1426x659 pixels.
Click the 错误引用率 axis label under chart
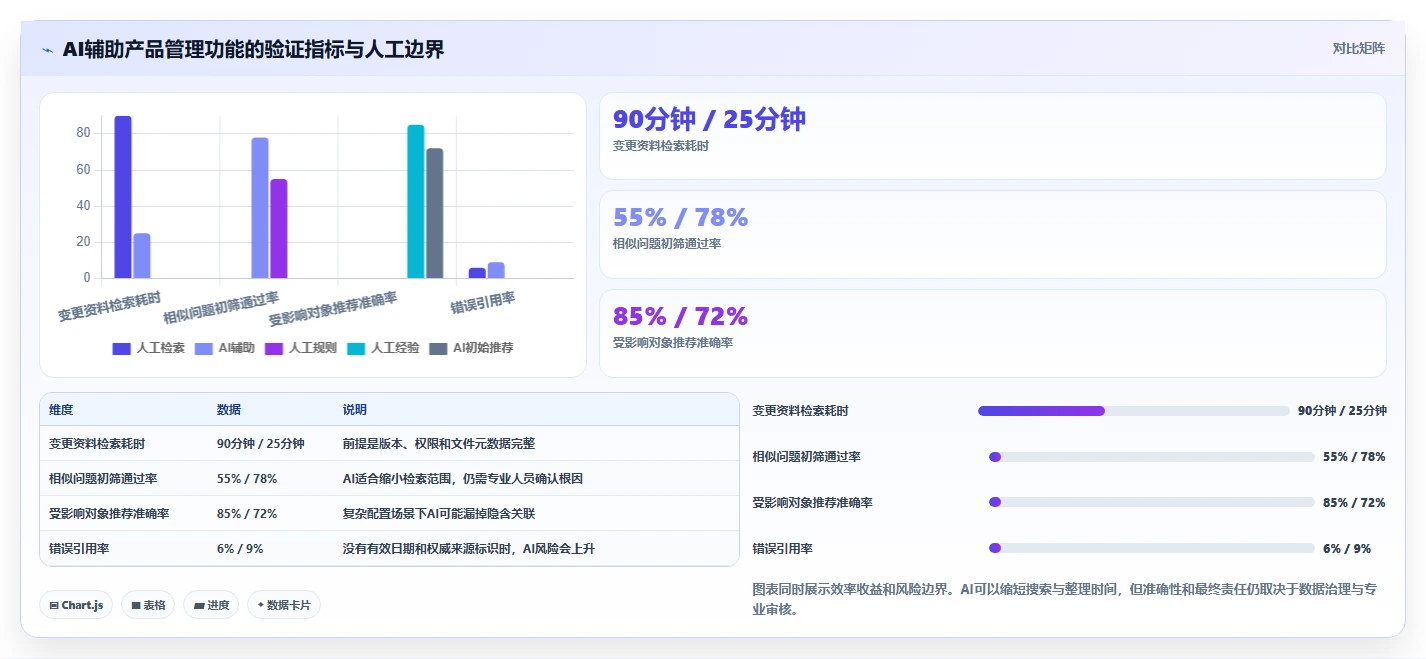click(x=483, y=301)
